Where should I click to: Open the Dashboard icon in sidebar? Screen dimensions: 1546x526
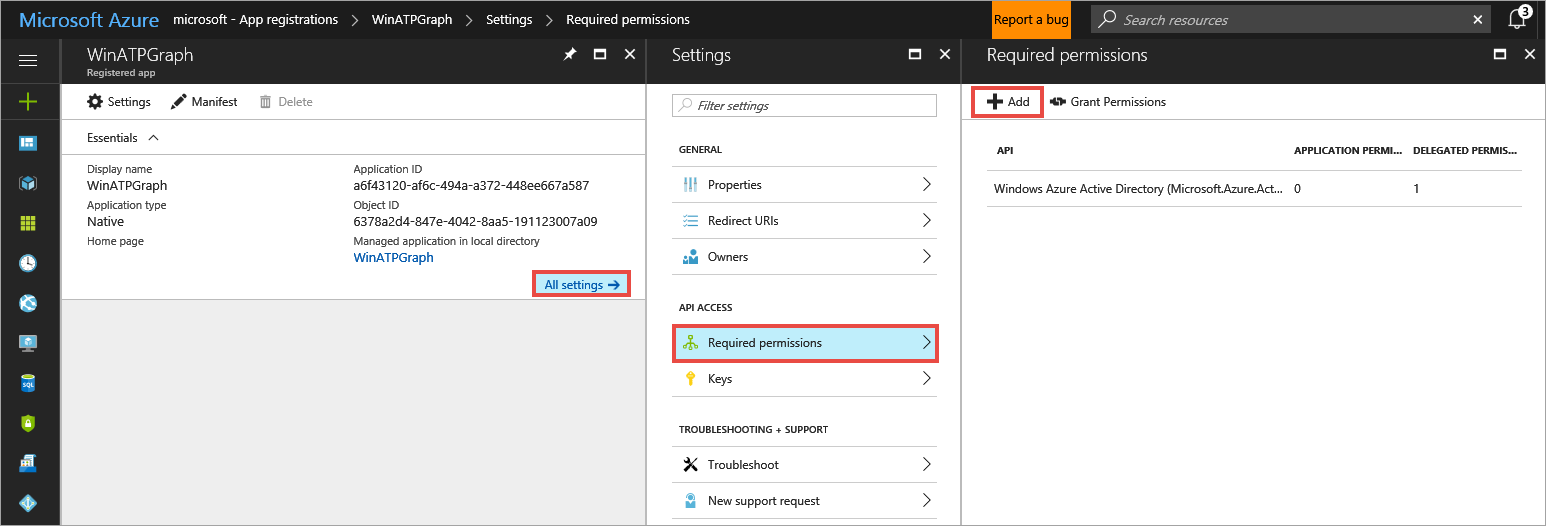tap(28, 143)
